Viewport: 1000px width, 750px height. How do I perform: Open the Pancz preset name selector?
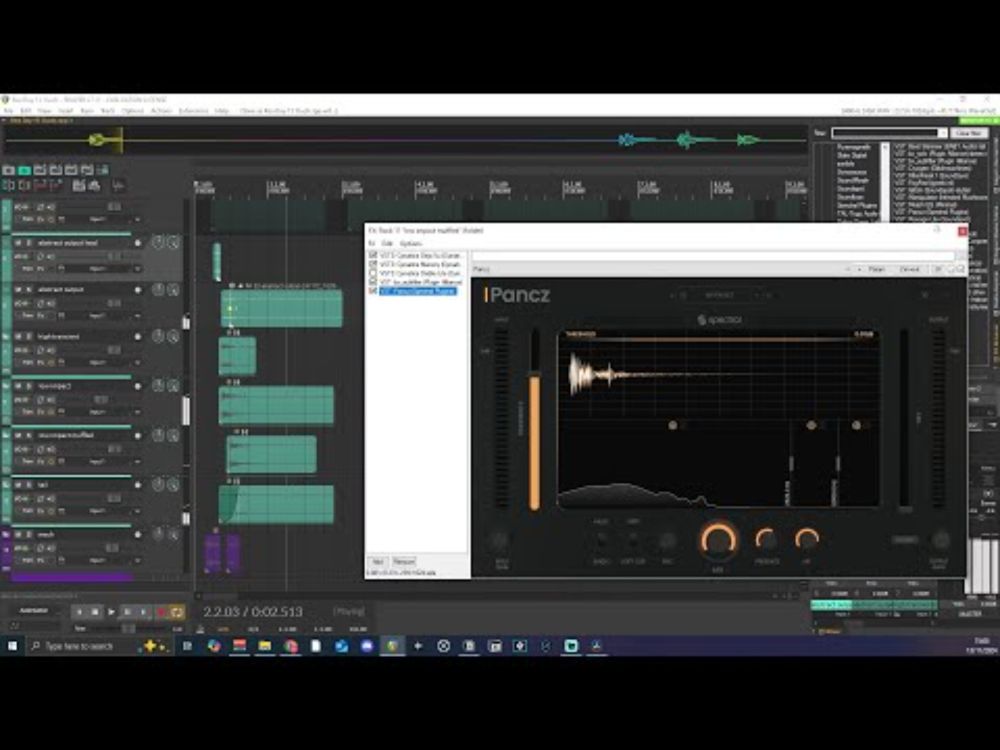(719, 295)
